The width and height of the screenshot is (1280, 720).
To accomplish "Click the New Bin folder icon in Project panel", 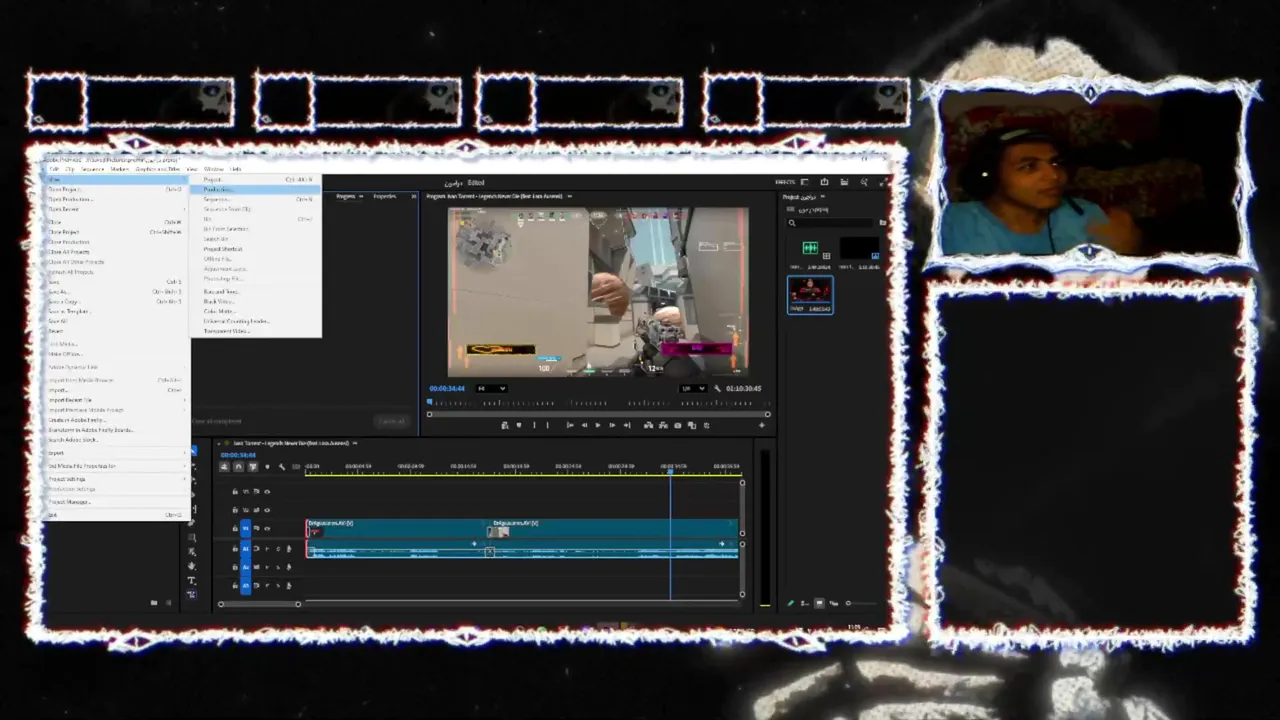I will 883,222.
